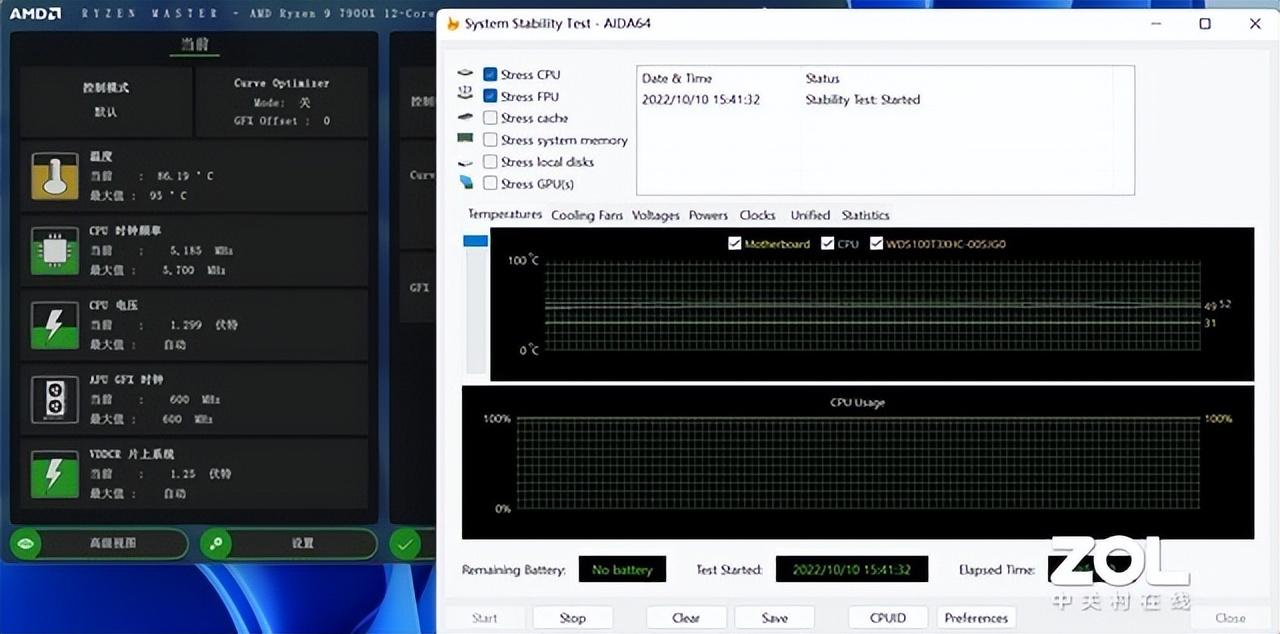Viewport: 1280px width, 634px height.
Task: Open the Voltages tab
Action: tap(656, 215)
